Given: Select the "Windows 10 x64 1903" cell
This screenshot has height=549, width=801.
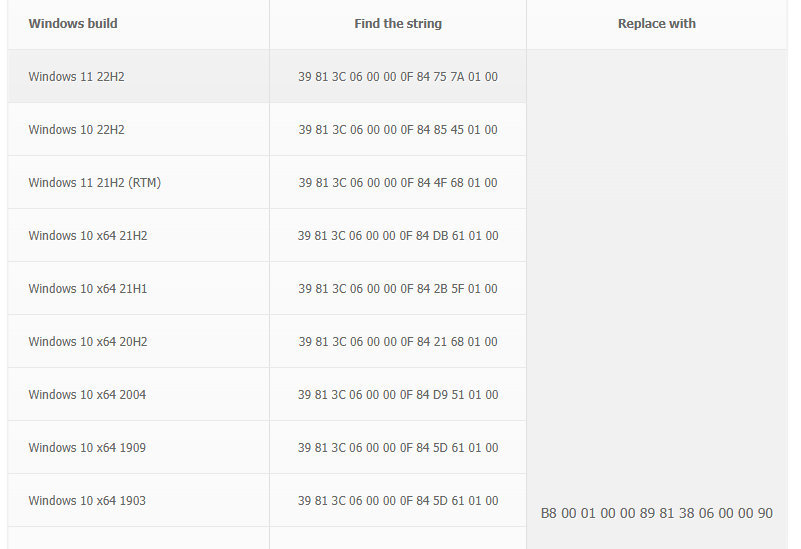Looking at the screenshot, I should click(138, 500).
